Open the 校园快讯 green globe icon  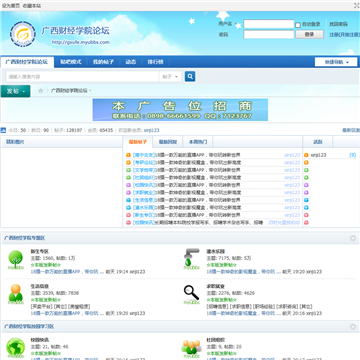click(x=16, y=348)
